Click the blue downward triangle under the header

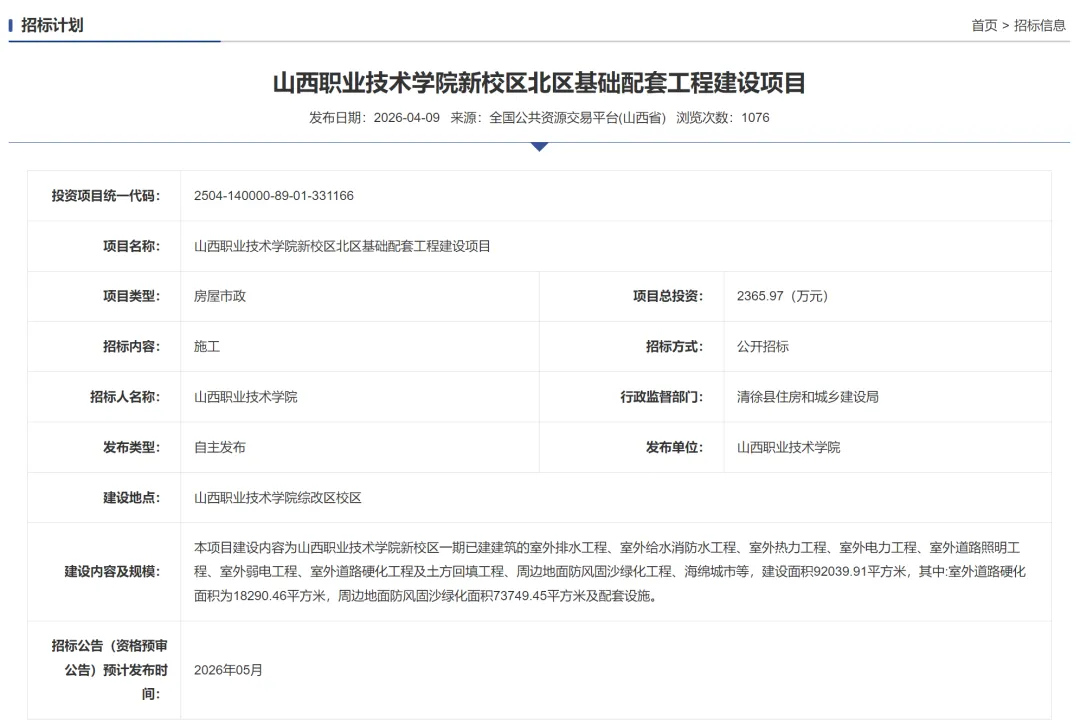pos(539,147)
